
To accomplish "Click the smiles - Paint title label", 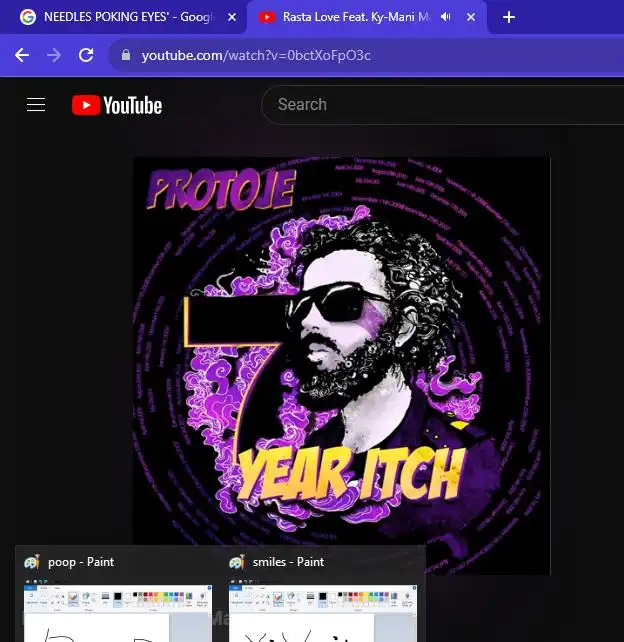I will tap(288, 562).
